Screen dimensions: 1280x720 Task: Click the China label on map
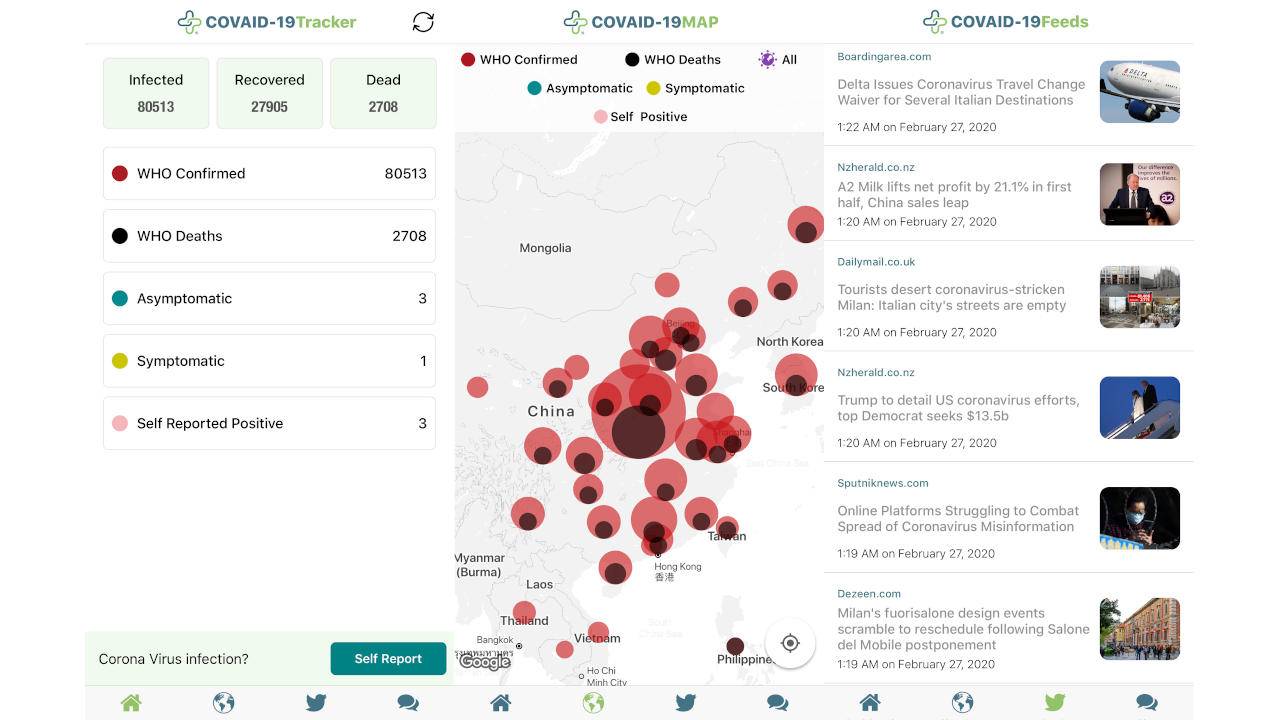point(551,411)
